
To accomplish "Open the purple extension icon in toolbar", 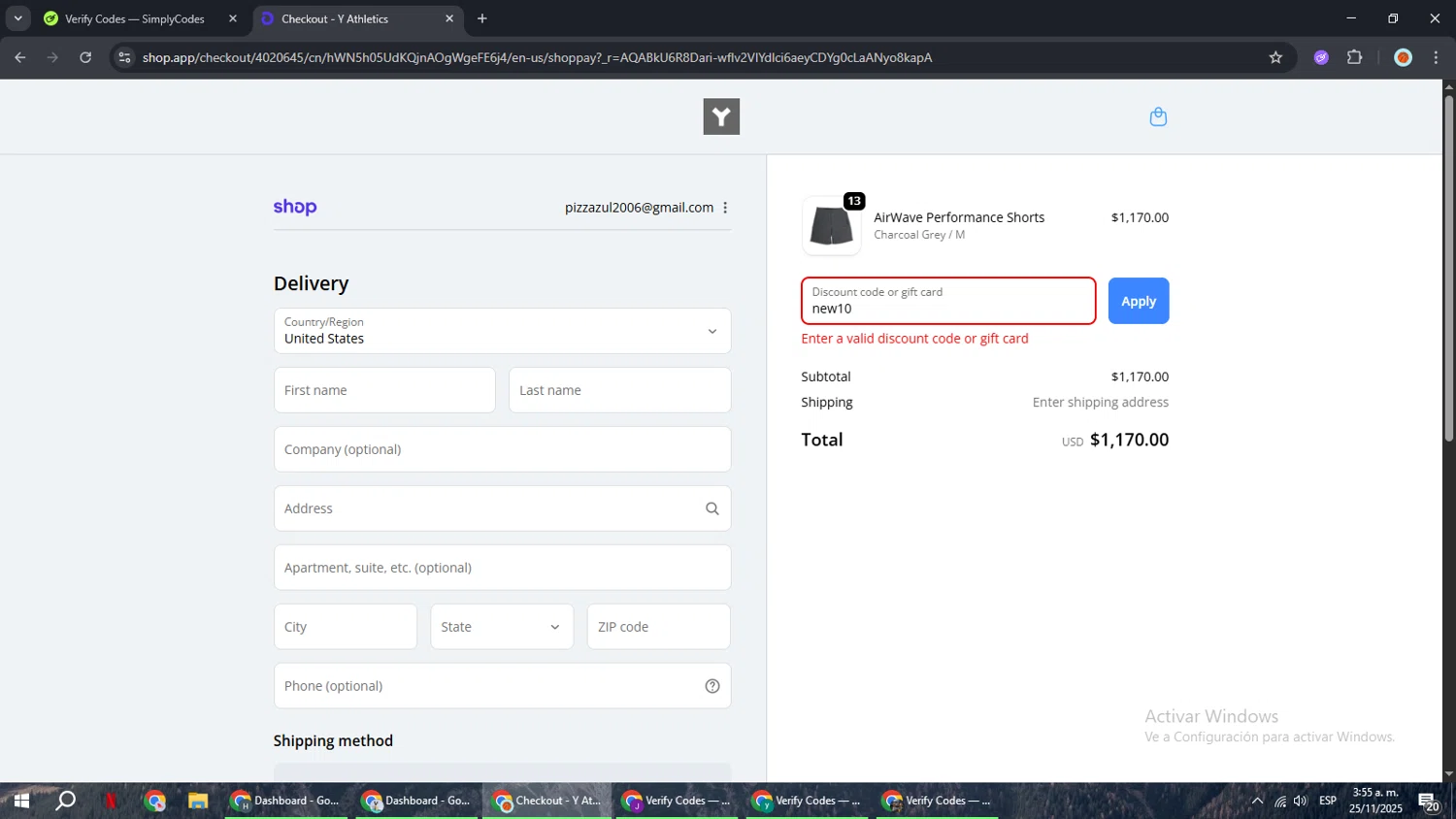I will [x=1321, y=57].
